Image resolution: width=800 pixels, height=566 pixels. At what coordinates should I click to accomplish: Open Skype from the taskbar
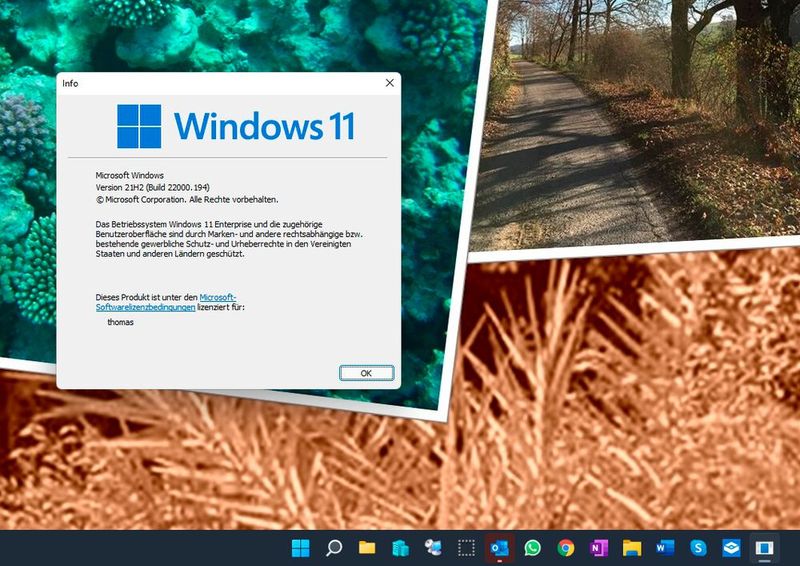(698, 548)
